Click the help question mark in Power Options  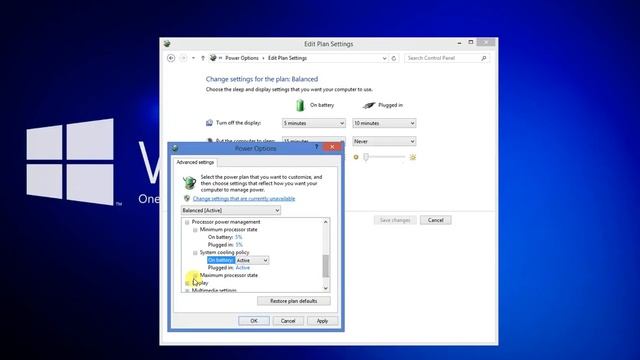pyautogui.click(x=316, y=147)
